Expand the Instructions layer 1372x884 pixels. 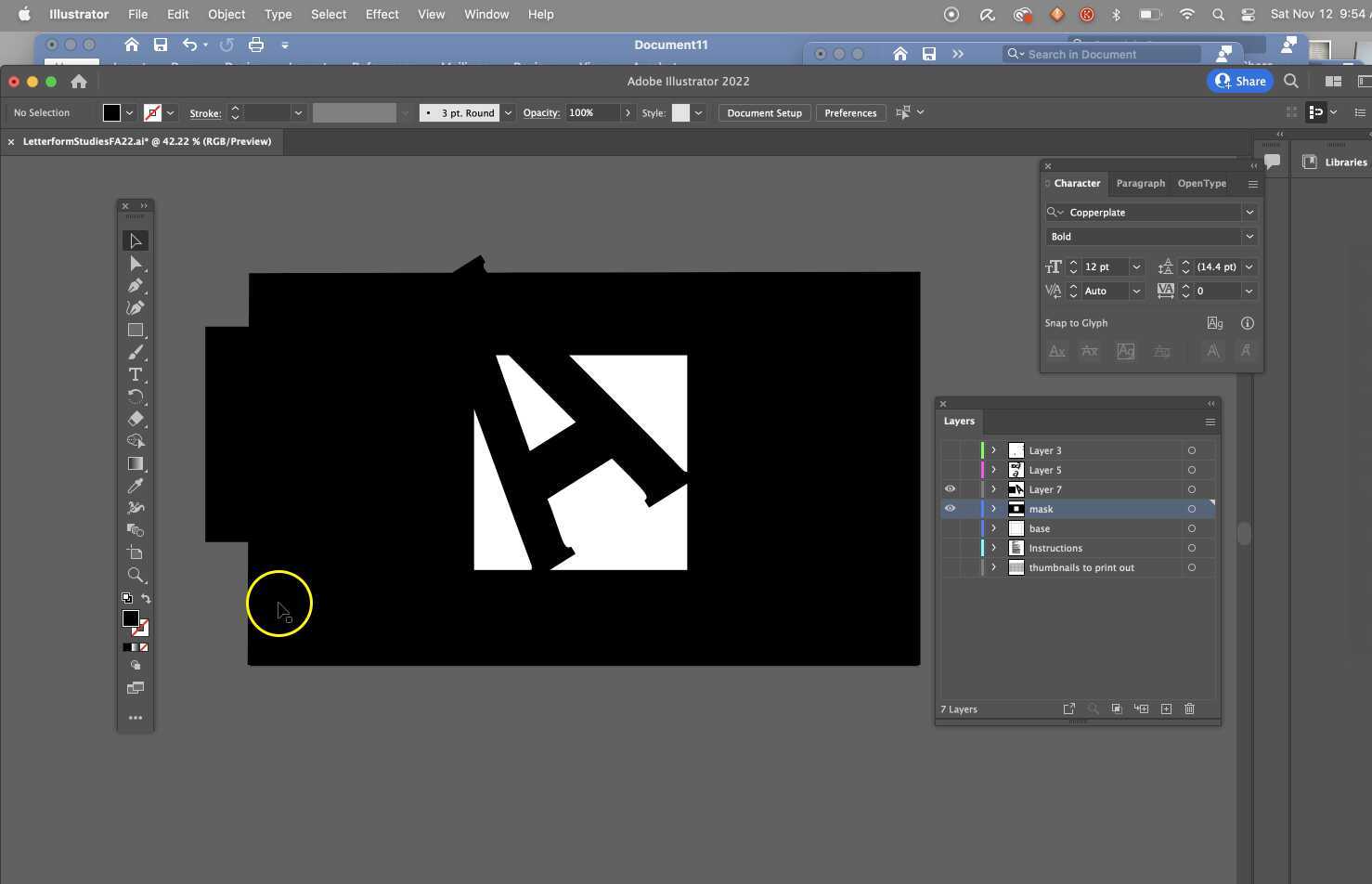click(x=993, y=548)
